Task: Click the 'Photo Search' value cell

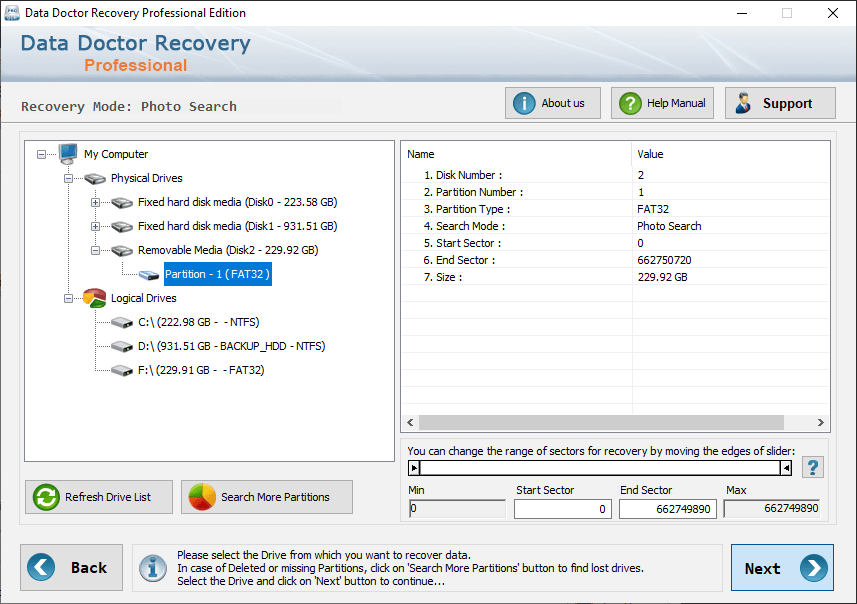Action: tap(669, 226)
